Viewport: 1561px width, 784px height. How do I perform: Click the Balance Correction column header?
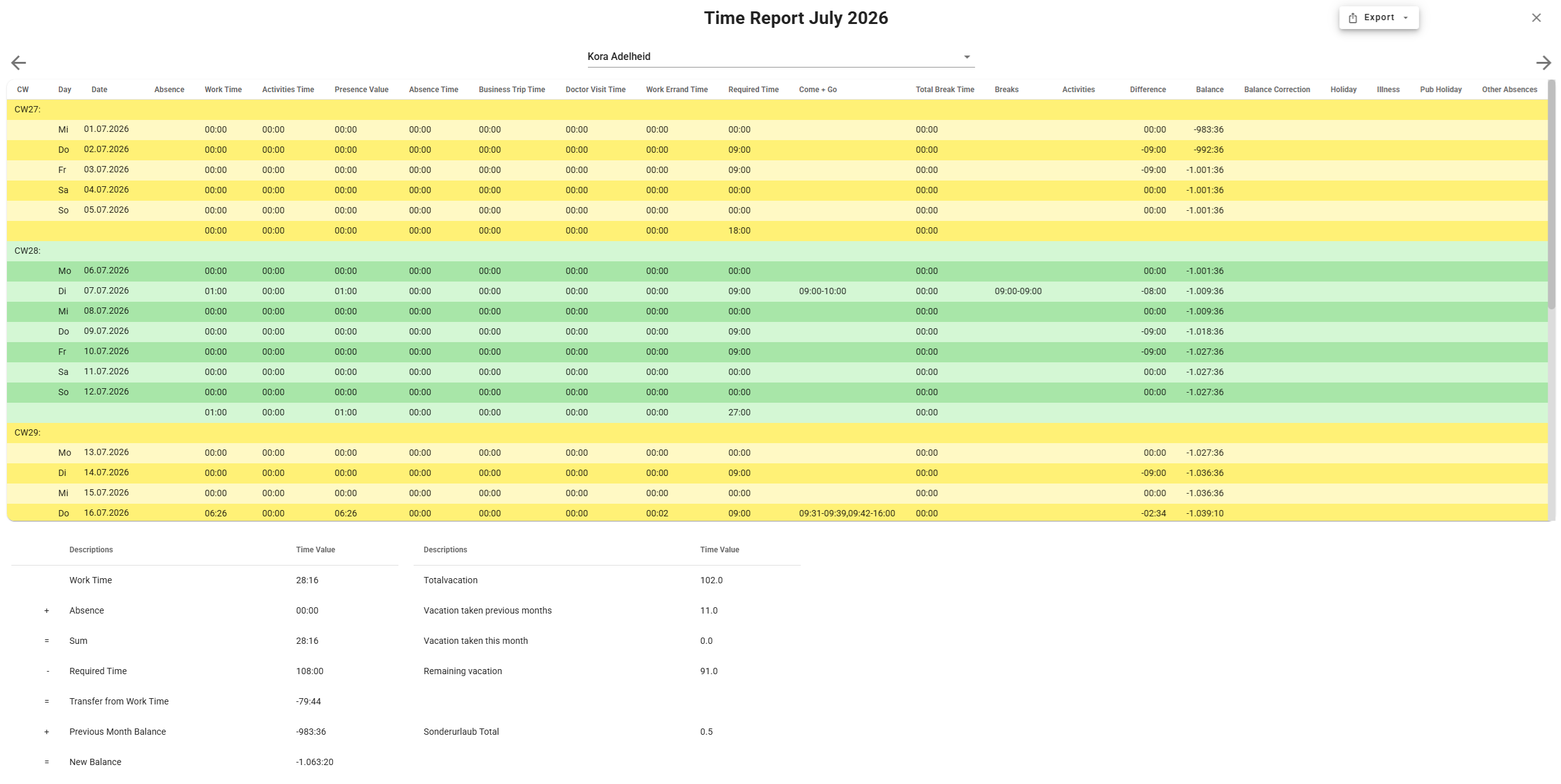point(1277,90)
